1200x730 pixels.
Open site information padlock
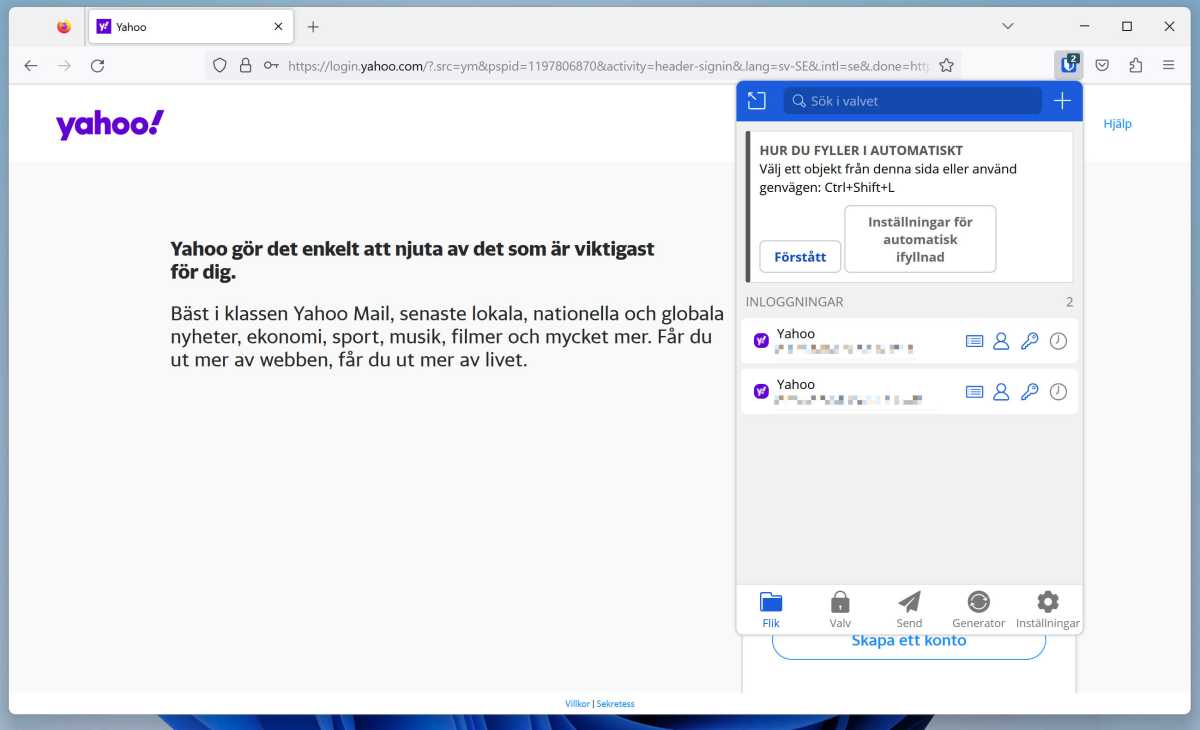(245, 65)
